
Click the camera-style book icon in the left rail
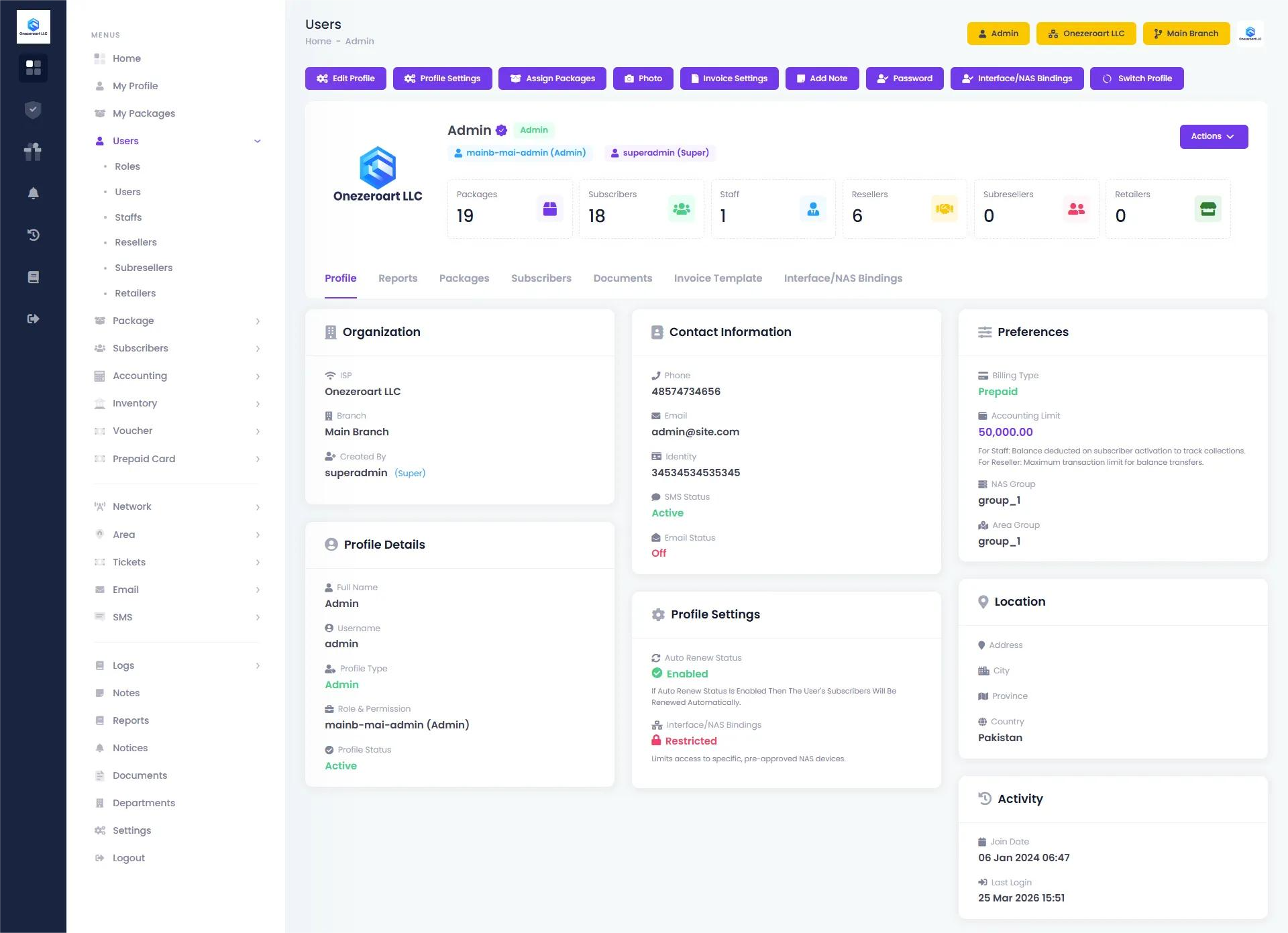33,276
